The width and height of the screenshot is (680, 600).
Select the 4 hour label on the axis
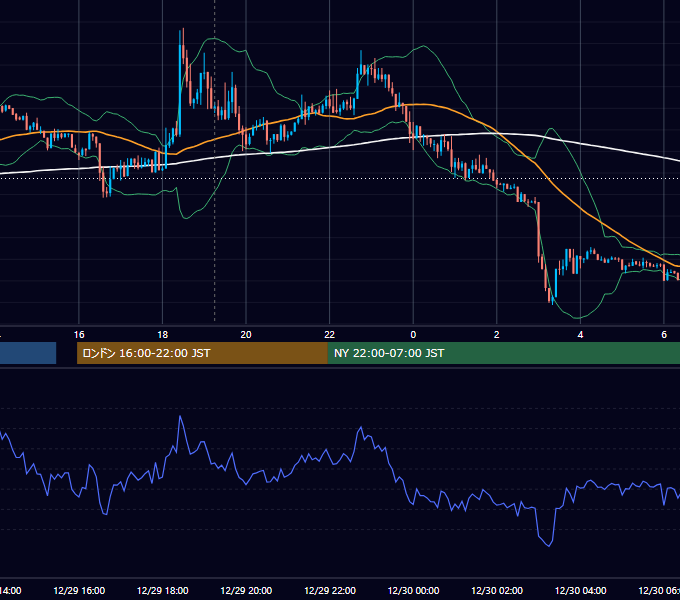pos(580,335)
